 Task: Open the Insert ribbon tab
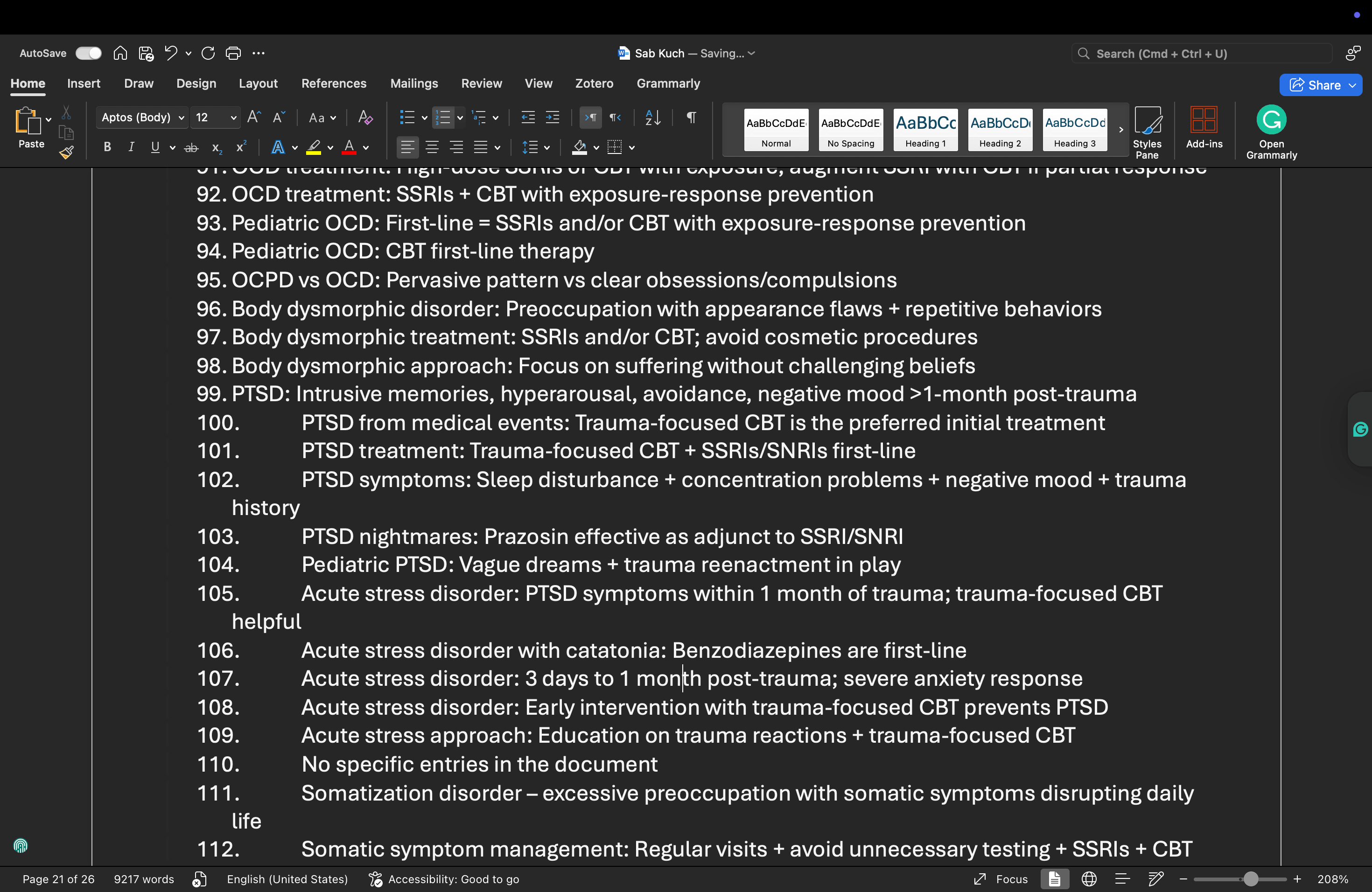point(84,84)
